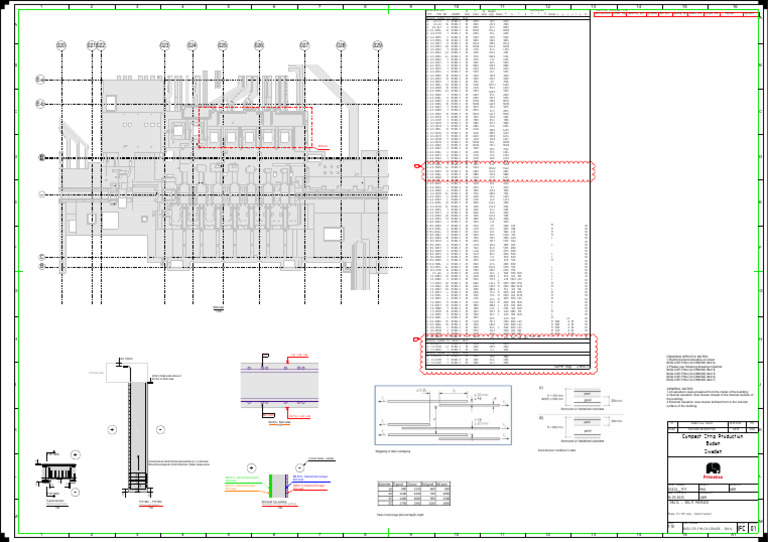Select the red dashed boundary on the plan
768x542 pixels.
(255, 127)
